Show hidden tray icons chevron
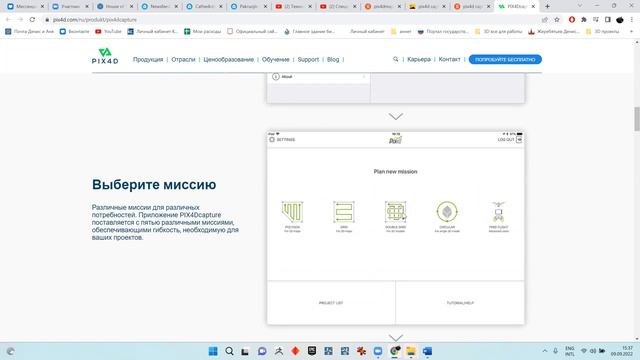Viewport: 640px width, 360px height. [x=544, y=351]
